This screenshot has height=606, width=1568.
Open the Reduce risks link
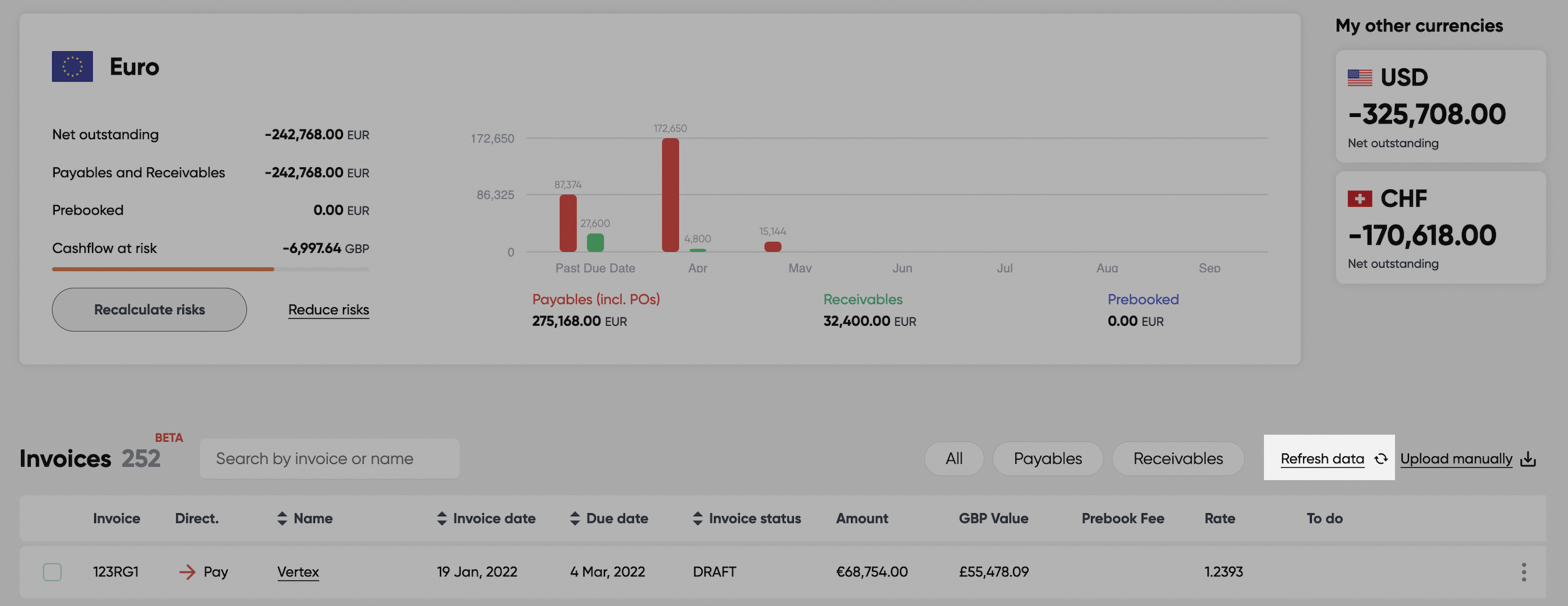[328, 309]
